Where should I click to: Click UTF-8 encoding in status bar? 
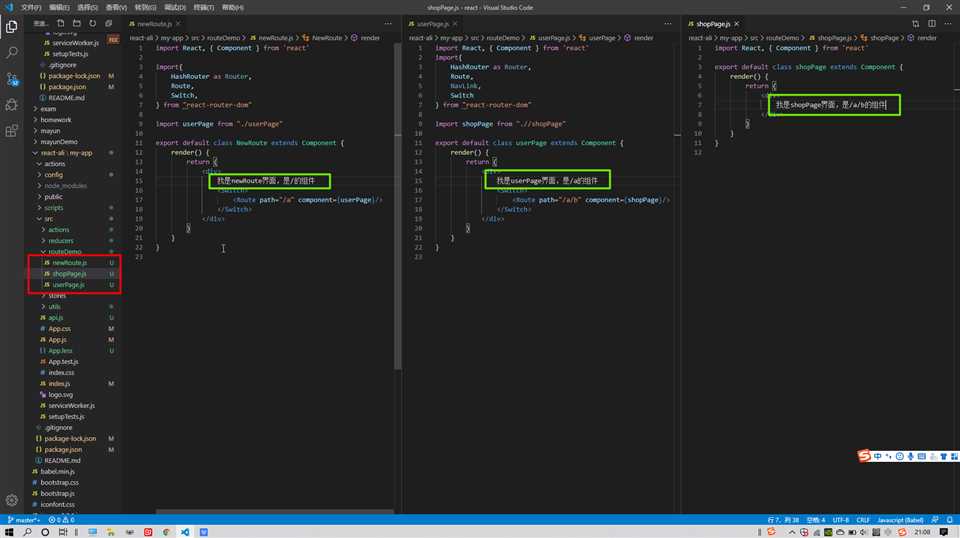tap(840, 520)
